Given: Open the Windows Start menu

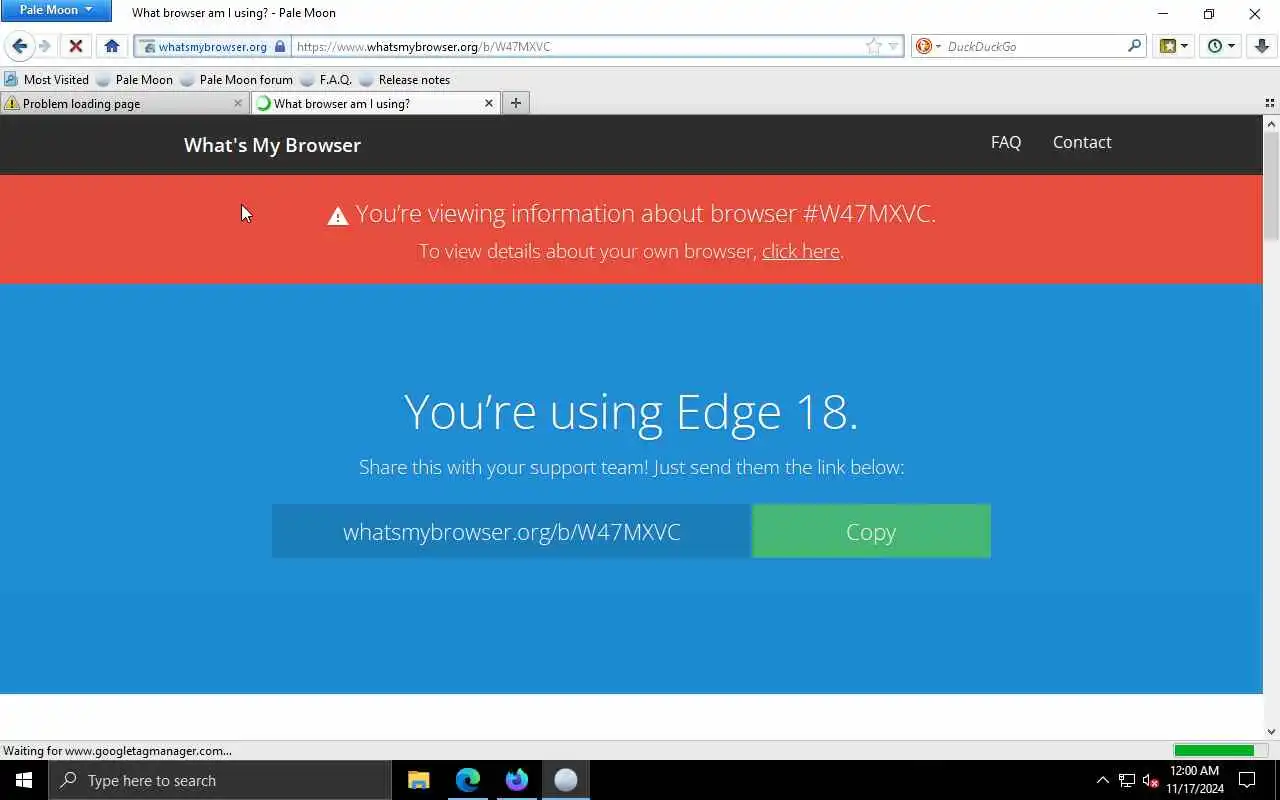Looking at the screenshot, I should [24, 780].
